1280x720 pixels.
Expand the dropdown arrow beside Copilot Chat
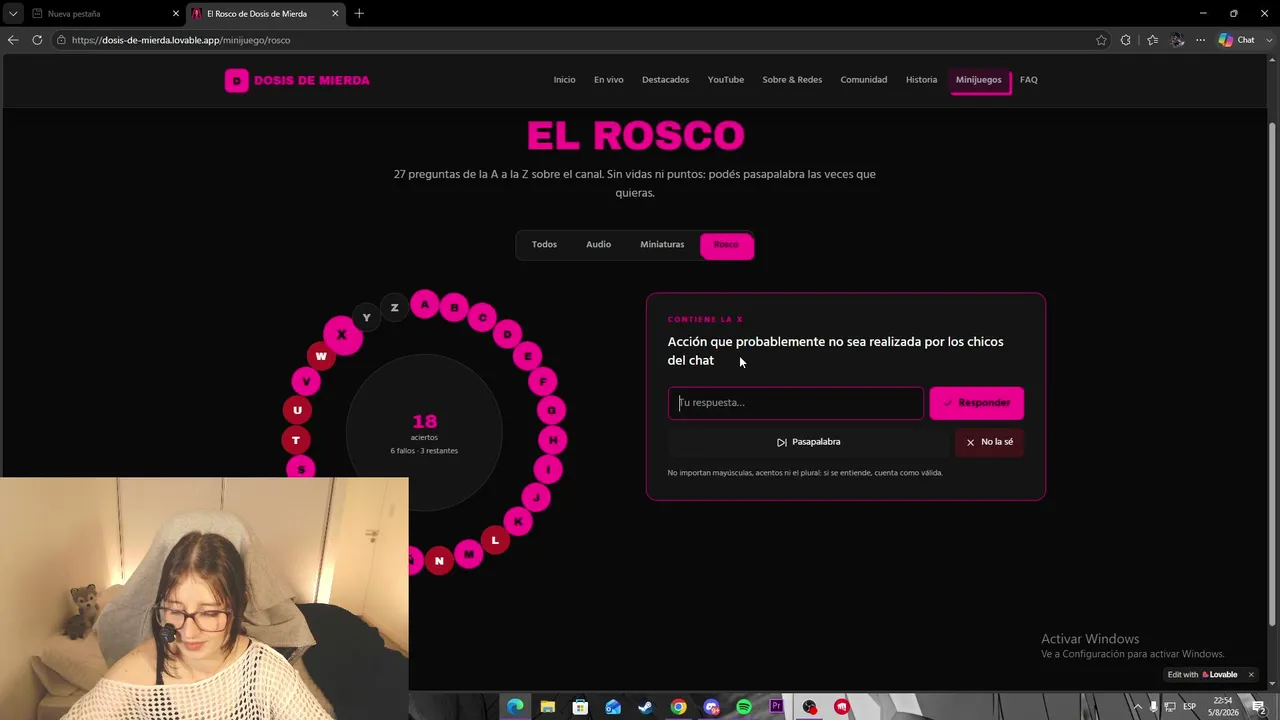click(x=1268, y=40)
